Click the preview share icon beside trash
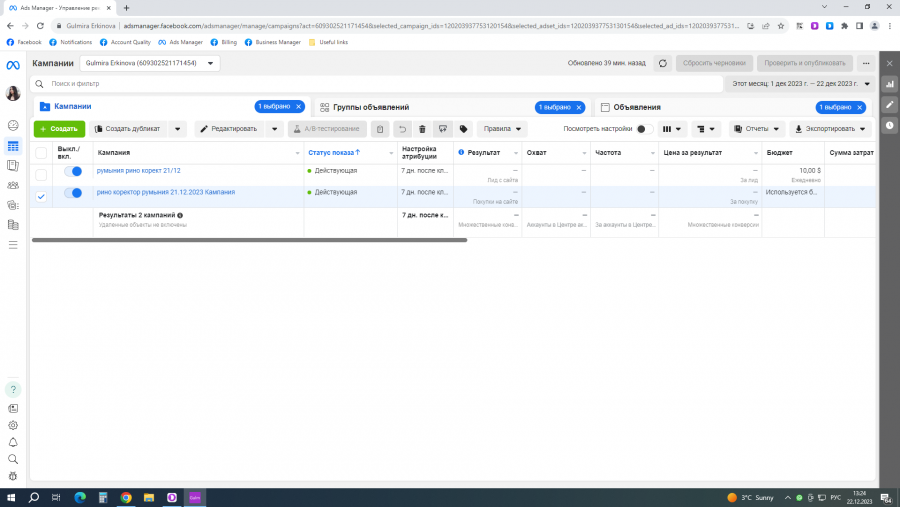Viewport: 900px width, 507px height. [443, 129]
